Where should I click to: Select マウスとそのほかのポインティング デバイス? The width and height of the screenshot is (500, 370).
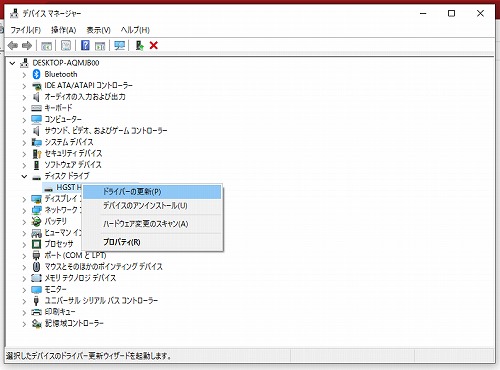click(x=104, y=267)
